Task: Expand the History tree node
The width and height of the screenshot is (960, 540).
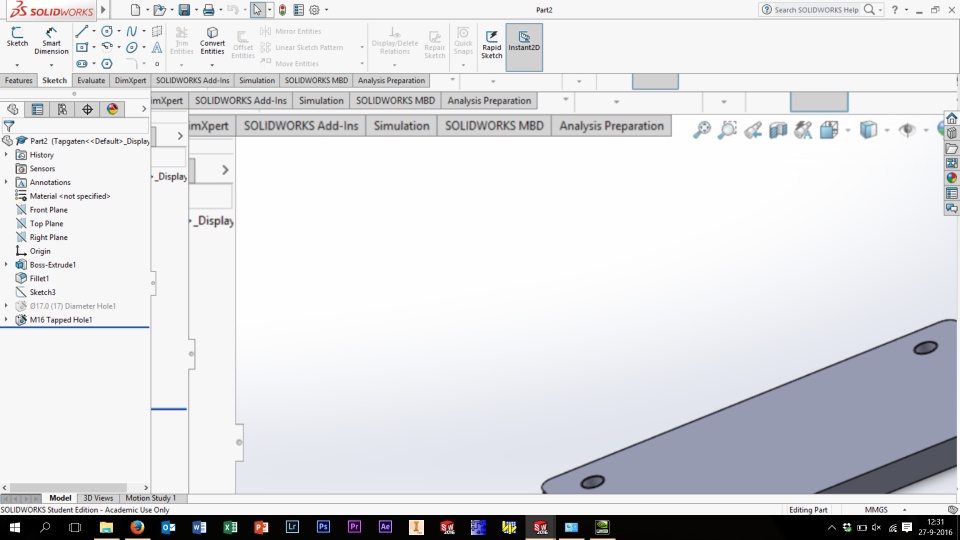Action: 6,155
